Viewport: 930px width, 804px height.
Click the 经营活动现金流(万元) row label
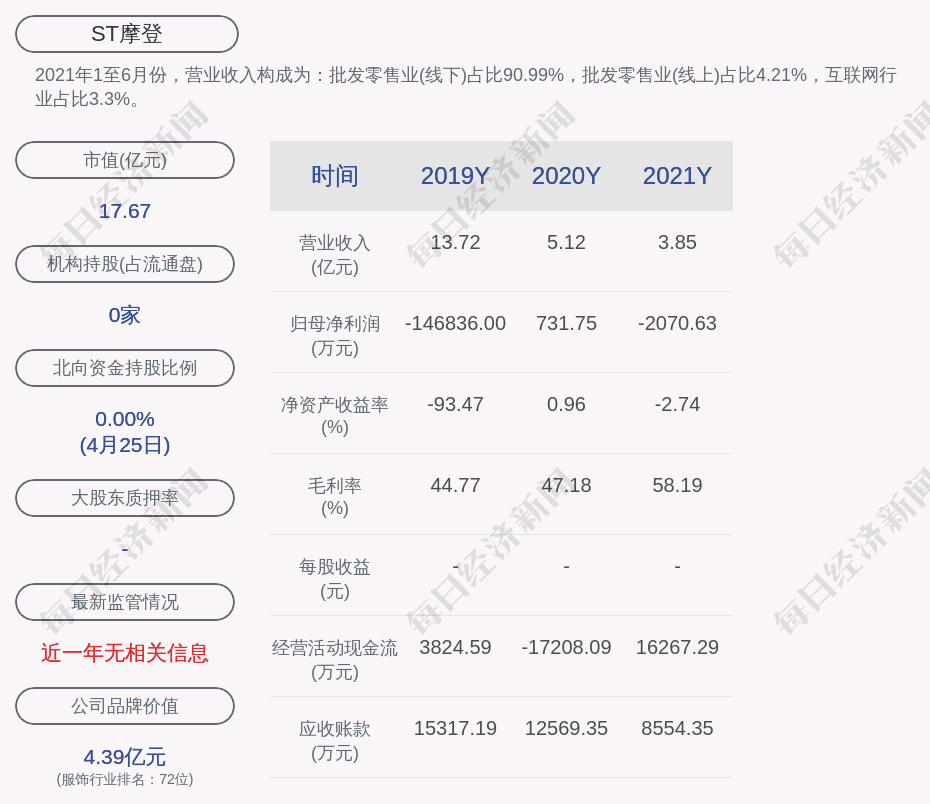point(335,660)
